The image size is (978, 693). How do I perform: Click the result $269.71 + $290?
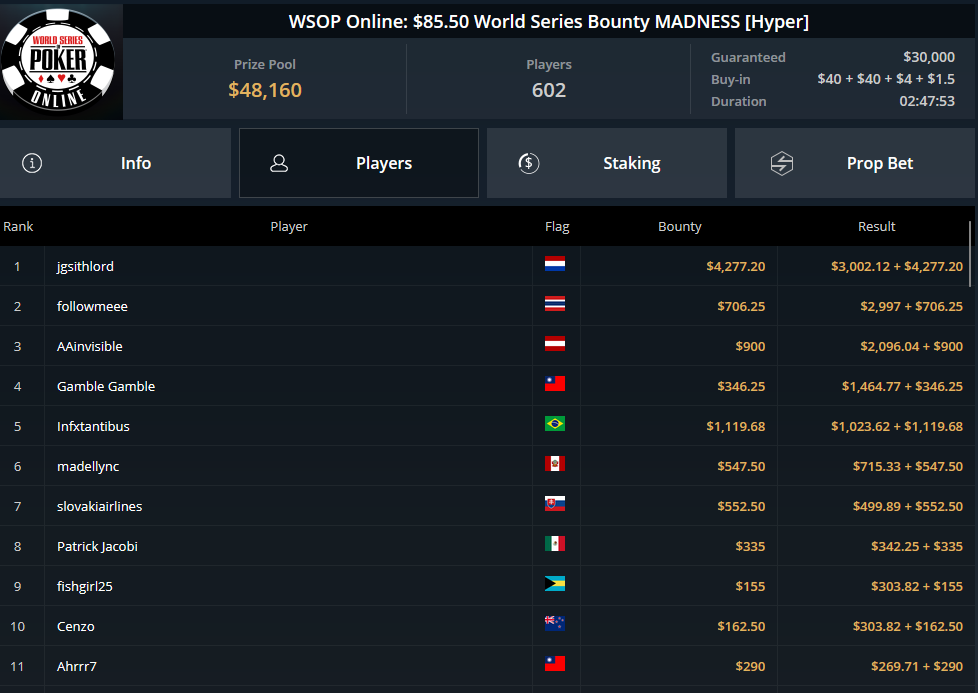pyautogui.click(x=917, y=666)
